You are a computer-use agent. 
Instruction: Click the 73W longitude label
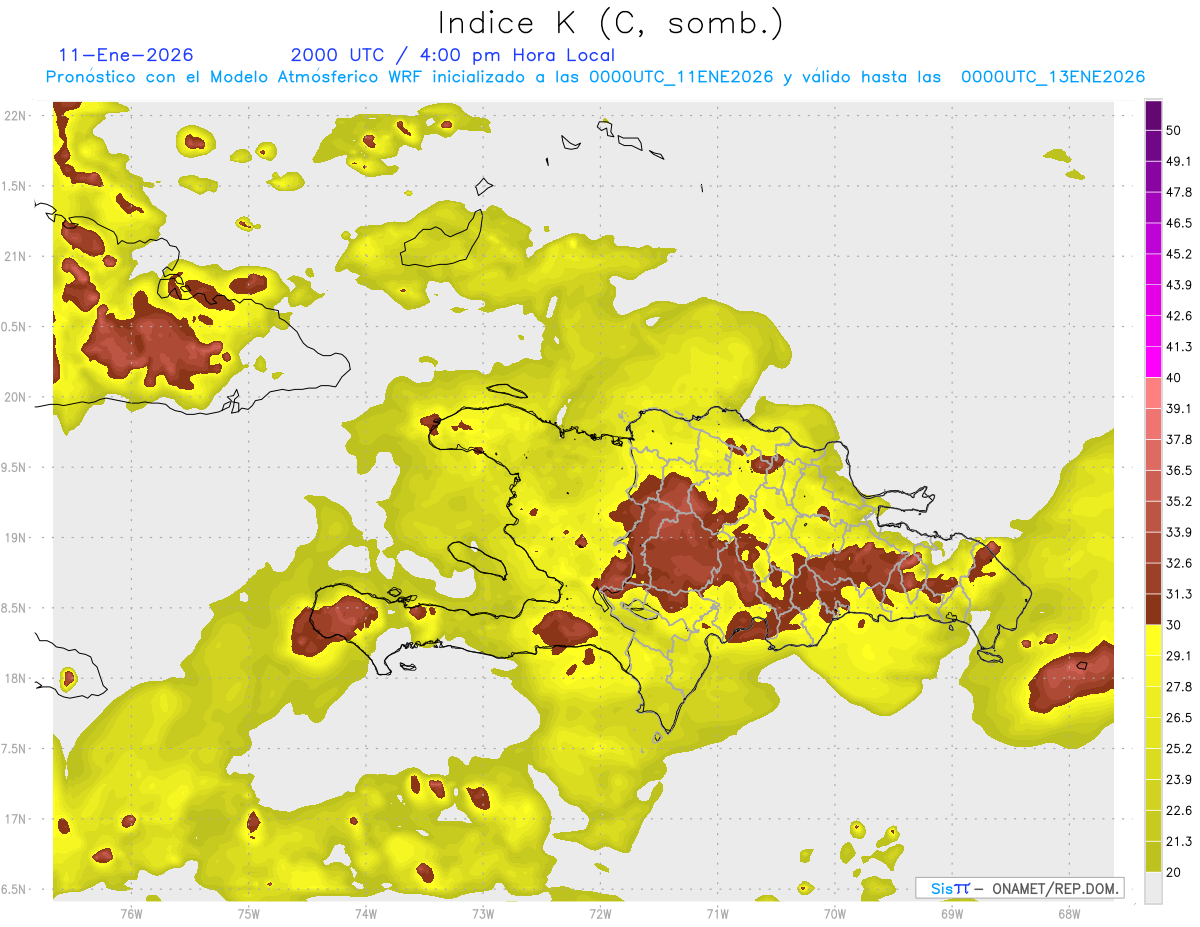point(483,913)
